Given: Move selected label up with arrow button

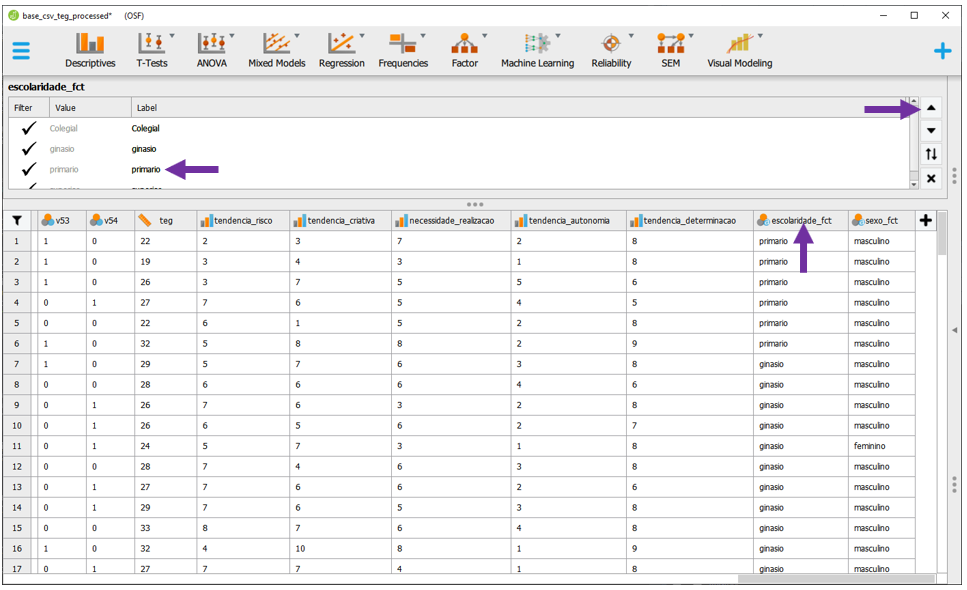Looking at the screenshot, I should point(931,108).
